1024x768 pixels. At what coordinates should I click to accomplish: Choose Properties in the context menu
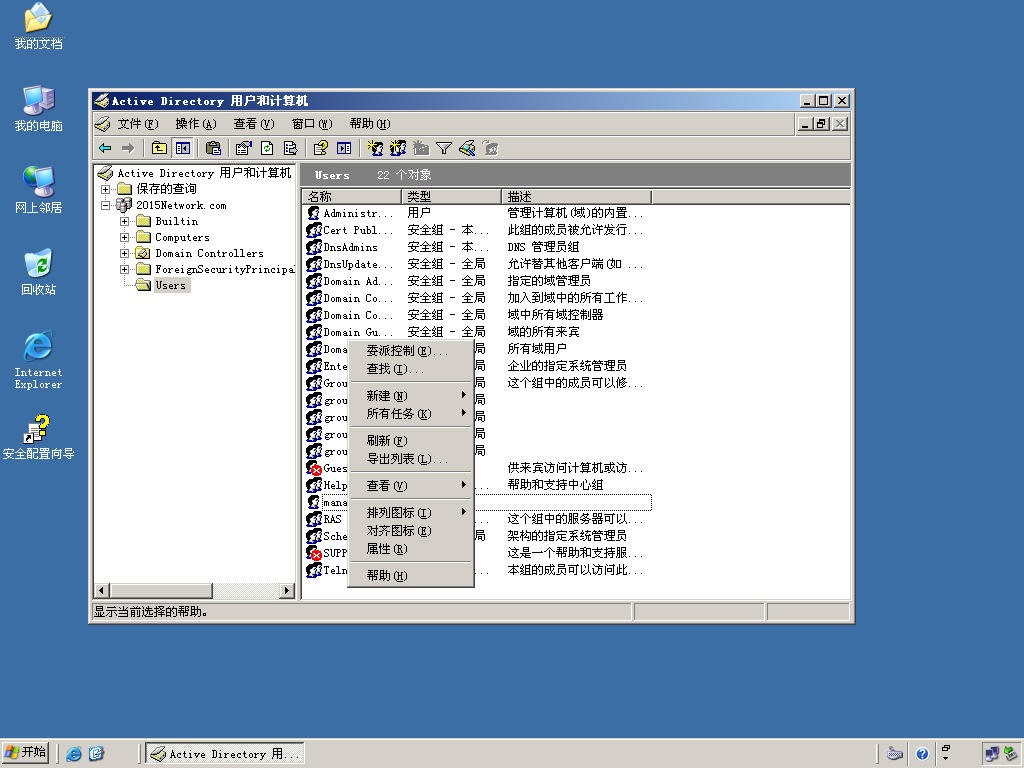(x=411, y=549)
